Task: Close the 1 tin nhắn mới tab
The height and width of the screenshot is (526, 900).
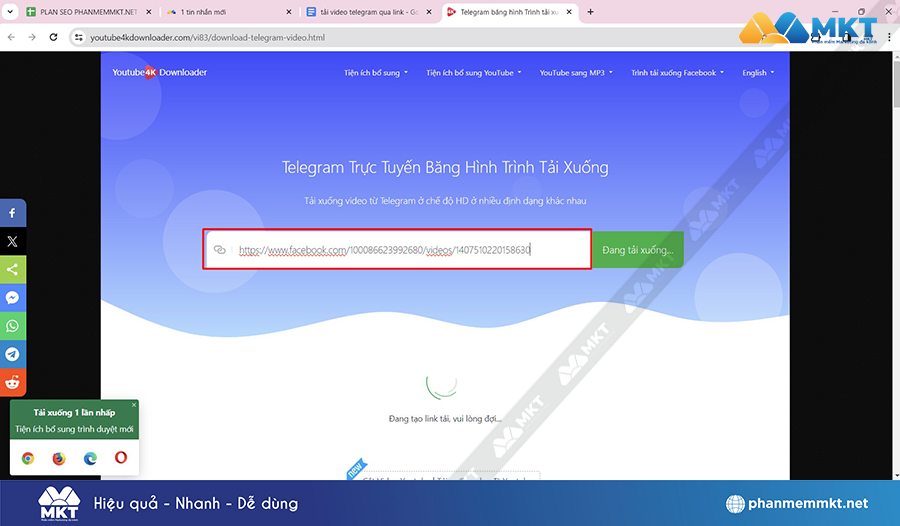Action: click(x=289, y=11)
